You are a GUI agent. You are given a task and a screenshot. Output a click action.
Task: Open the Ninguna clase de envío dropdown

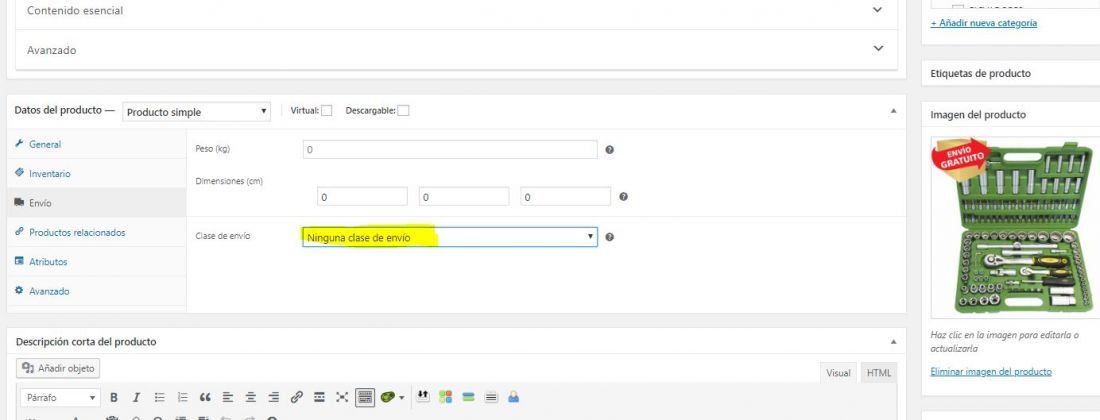click(x=450, y=238)
